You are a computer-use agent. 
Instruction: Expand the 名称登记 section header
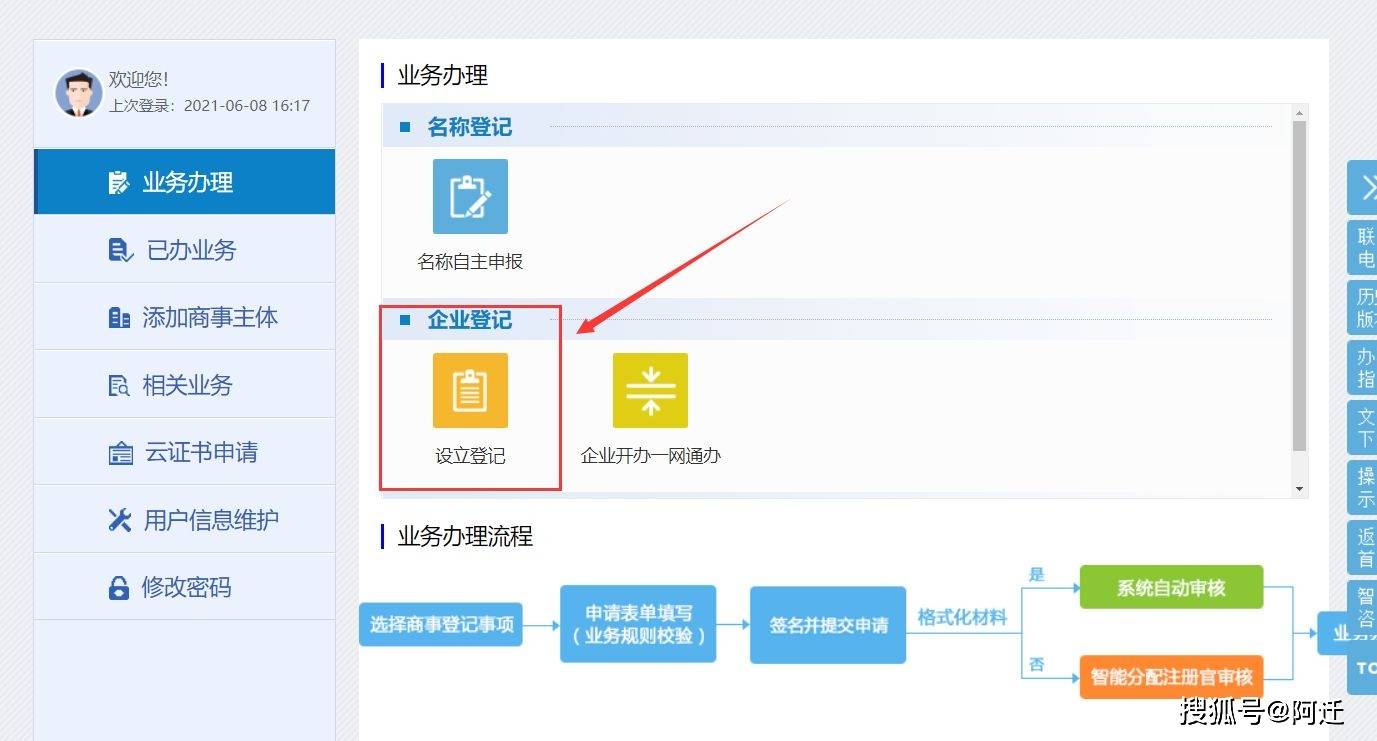tap(469, 127)
